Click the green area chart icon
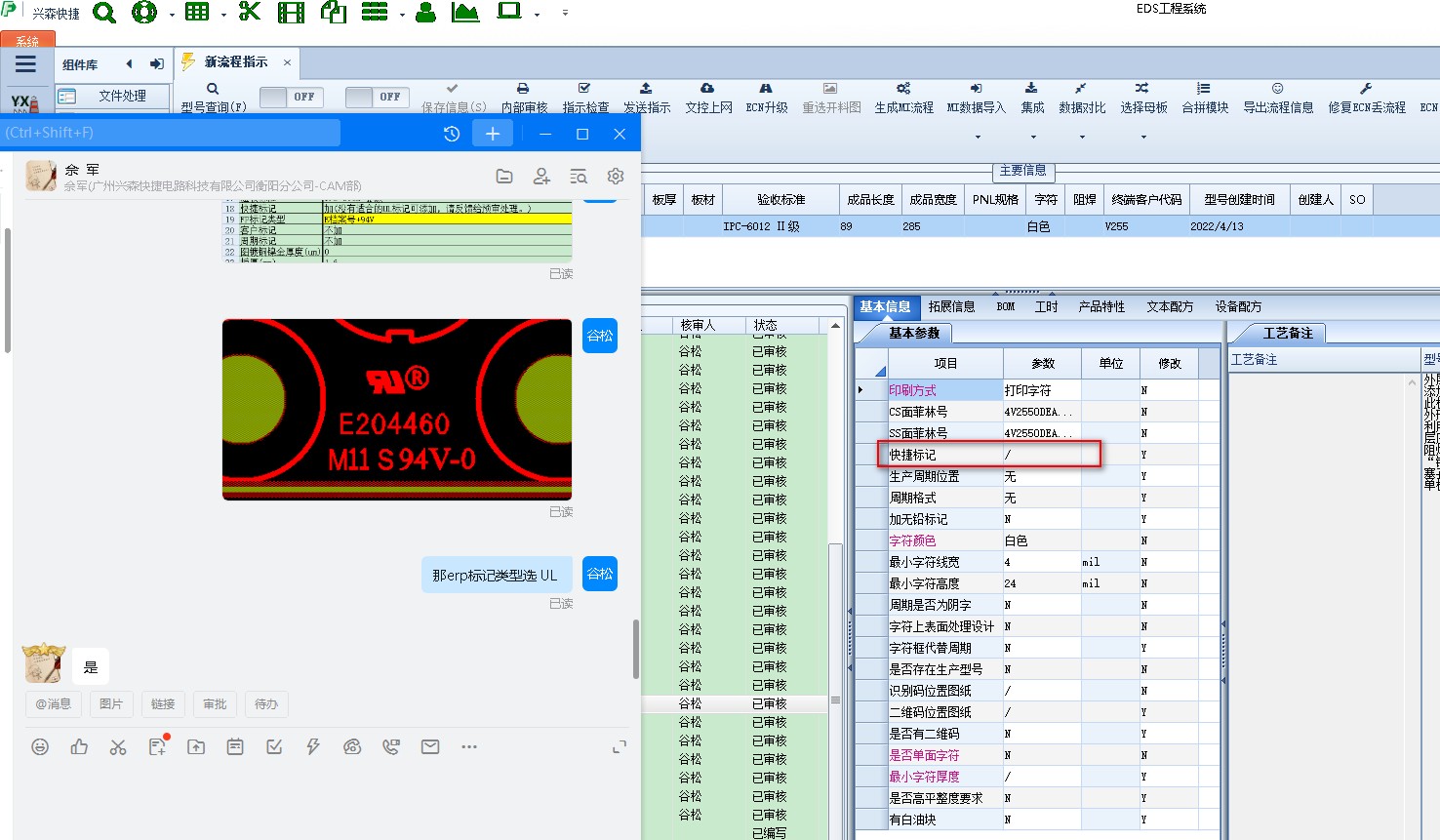The image size is (1440, 840). pyautogui.click(x=465, y=13)
